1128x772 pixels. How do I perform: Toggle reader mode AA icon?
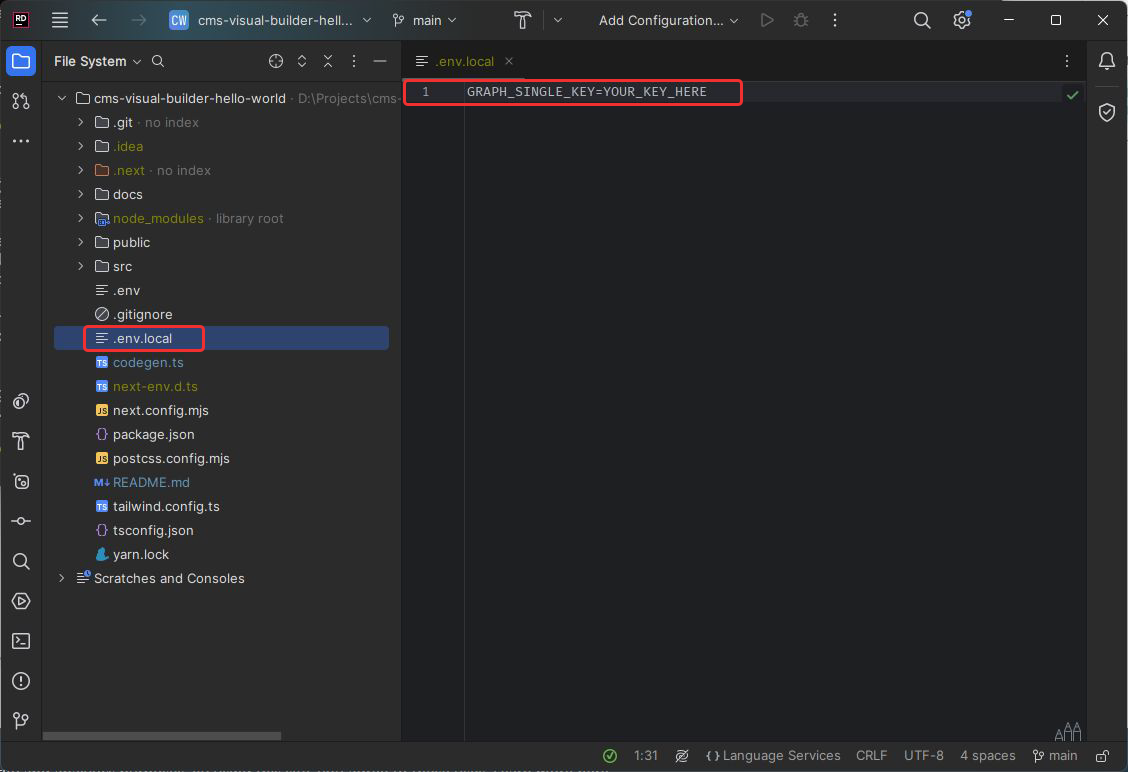click(x=1068, y=731)
